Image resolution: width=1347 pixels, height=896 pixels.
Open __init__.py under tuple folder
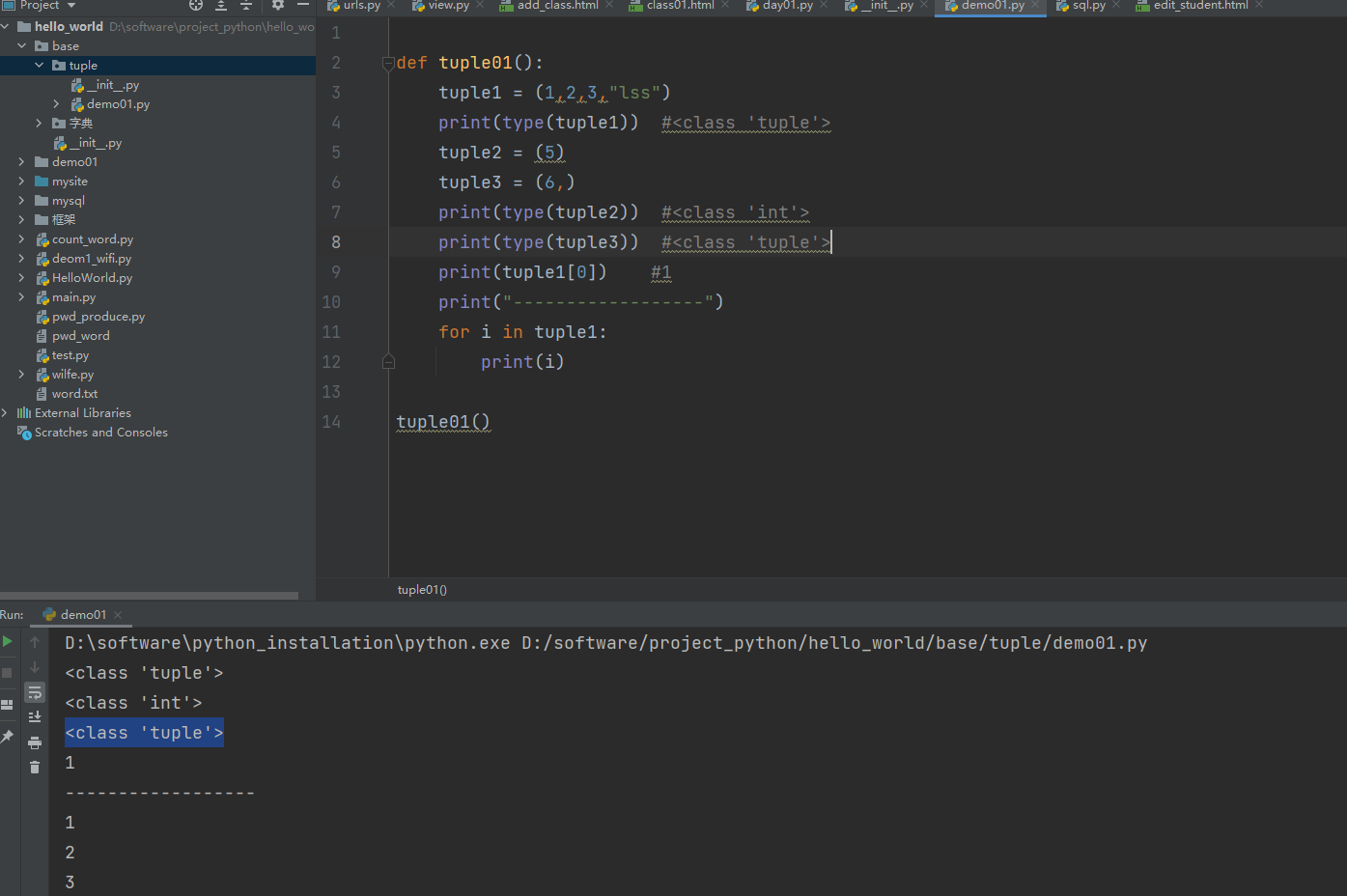click(105, 85)
